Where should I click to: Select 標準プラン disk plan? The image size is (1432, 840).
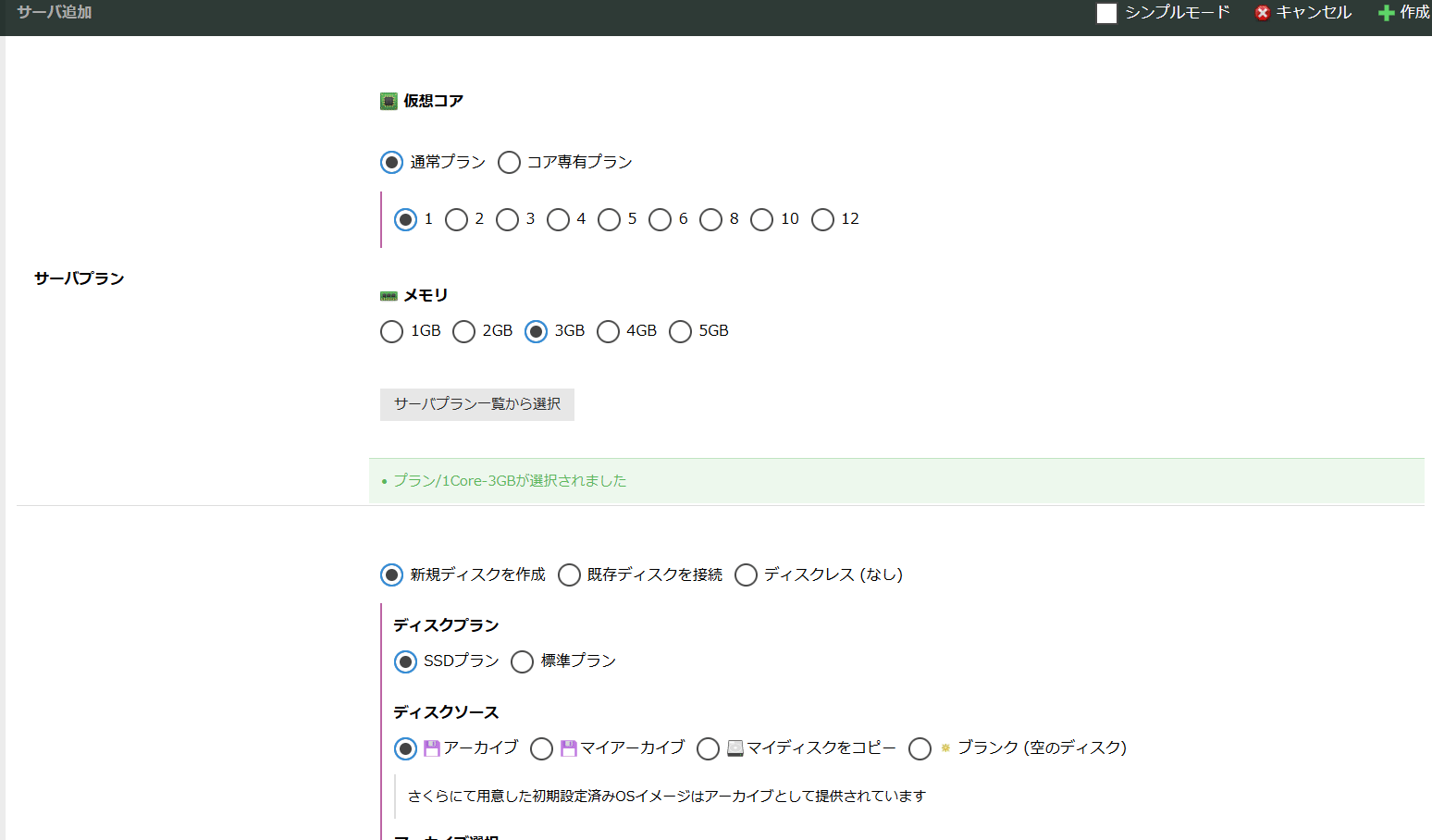click(x=522, y=662)
